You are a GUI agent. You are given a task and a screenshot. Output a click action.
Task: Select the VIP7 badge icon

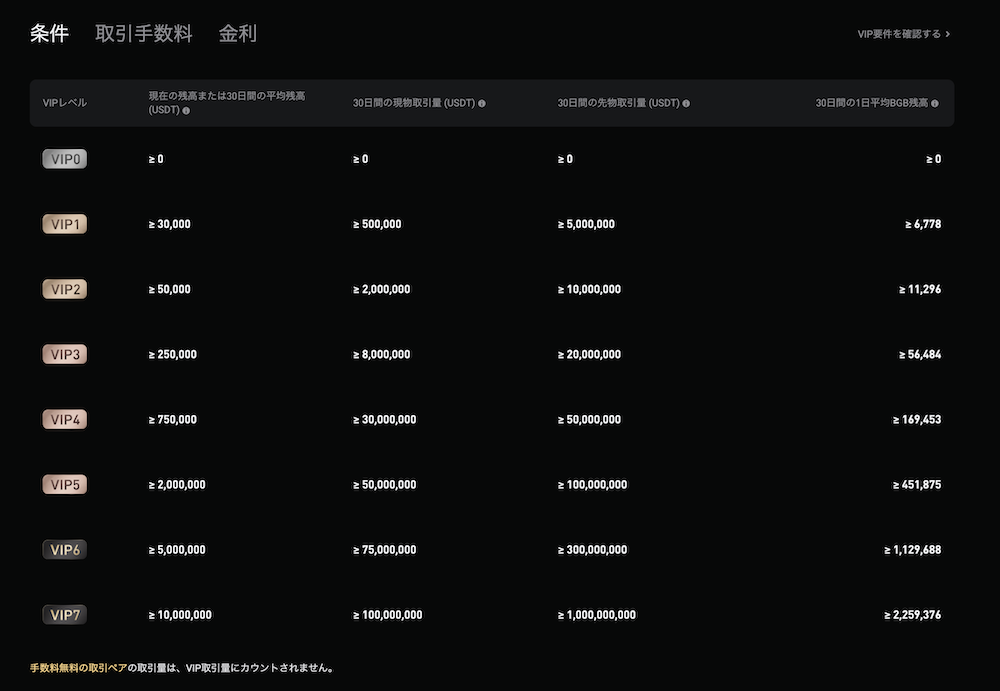(x=64, y=615)
